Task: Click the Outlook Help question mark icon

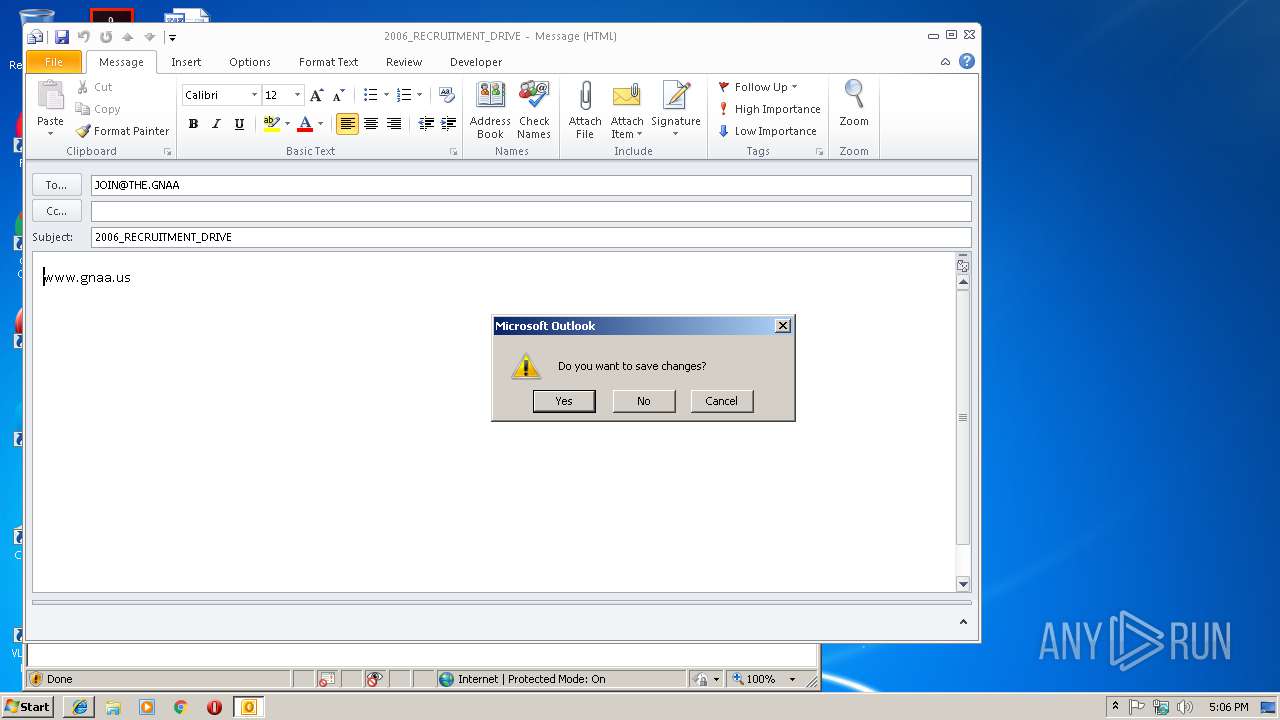Action: 967,61
